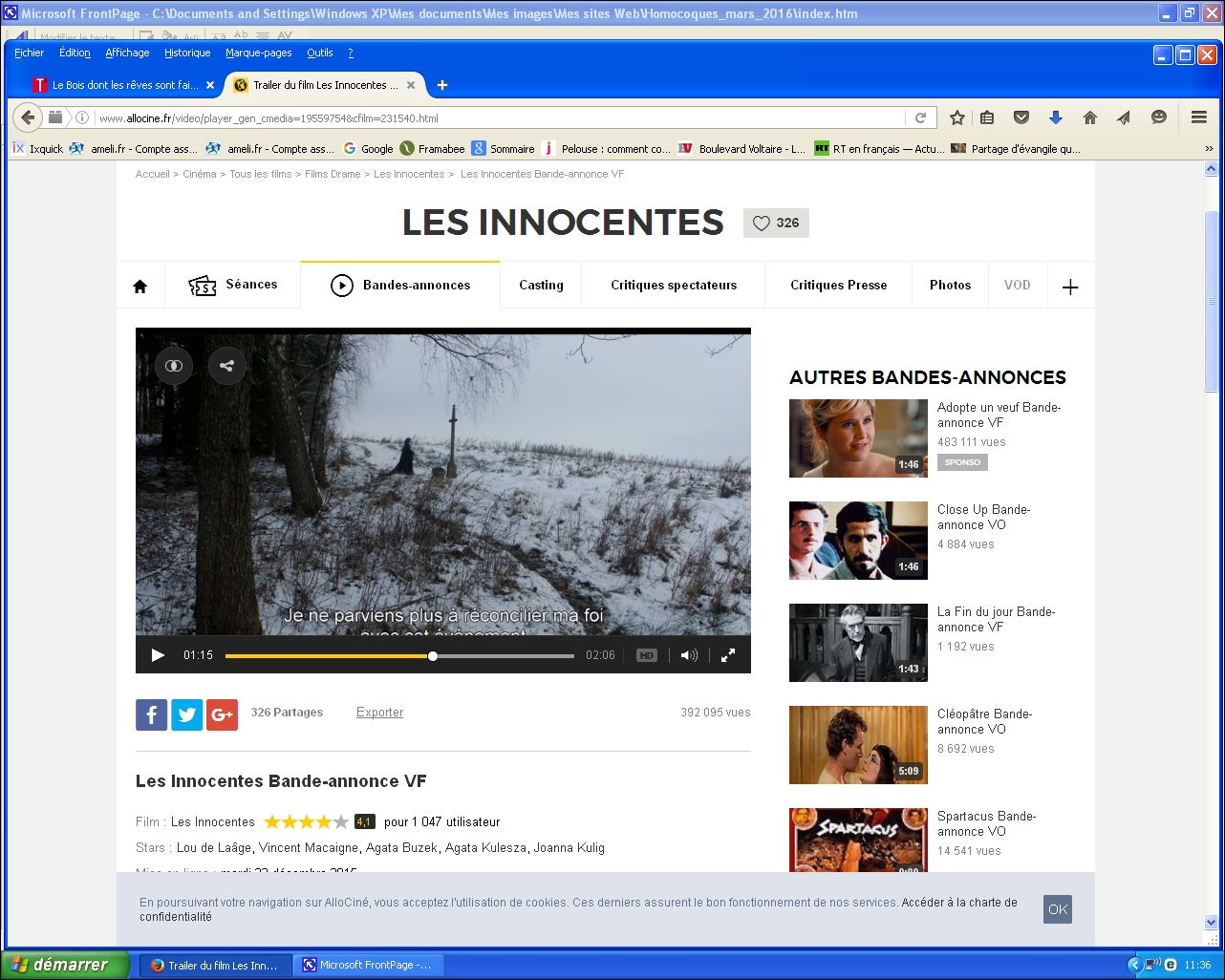Open the Firefox hamburger menu
This screenshot has width=1225, height=980.
coord(1199,117)
